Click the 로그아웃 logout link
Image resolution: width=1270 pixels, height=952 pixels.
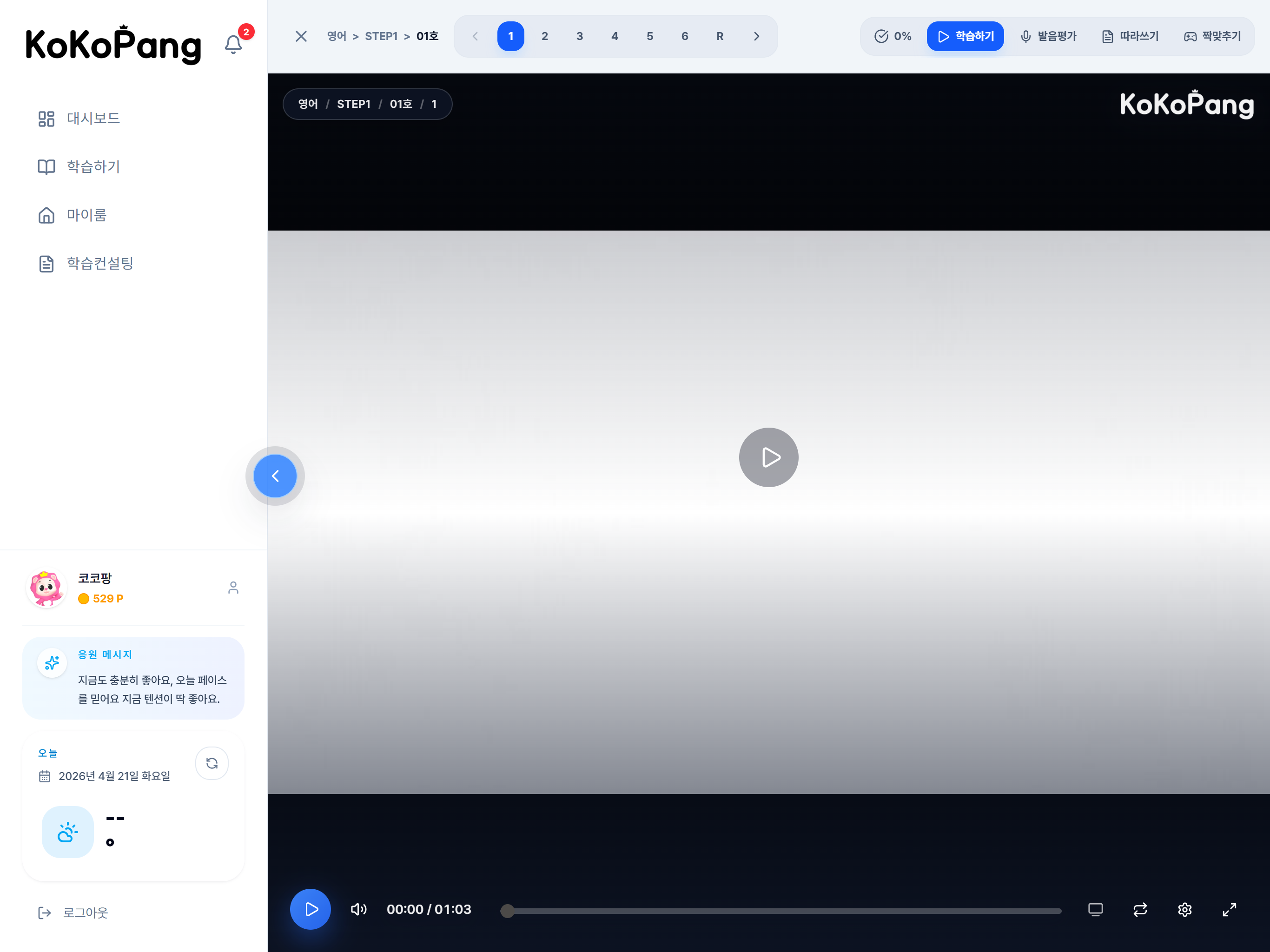pos(73,912)
